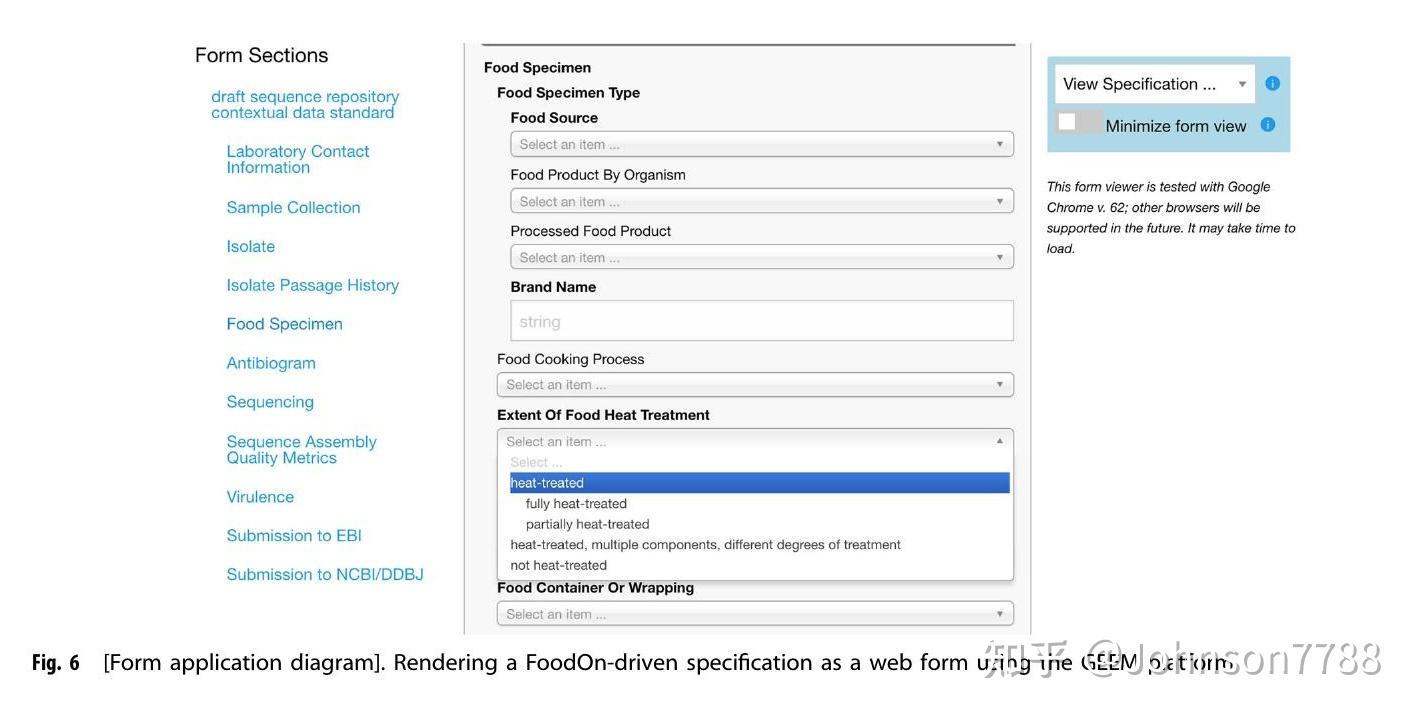Navigate to Sequence Assembly Quality Metrics
This screenshot has width=1418, height=717.
(301, 449)
